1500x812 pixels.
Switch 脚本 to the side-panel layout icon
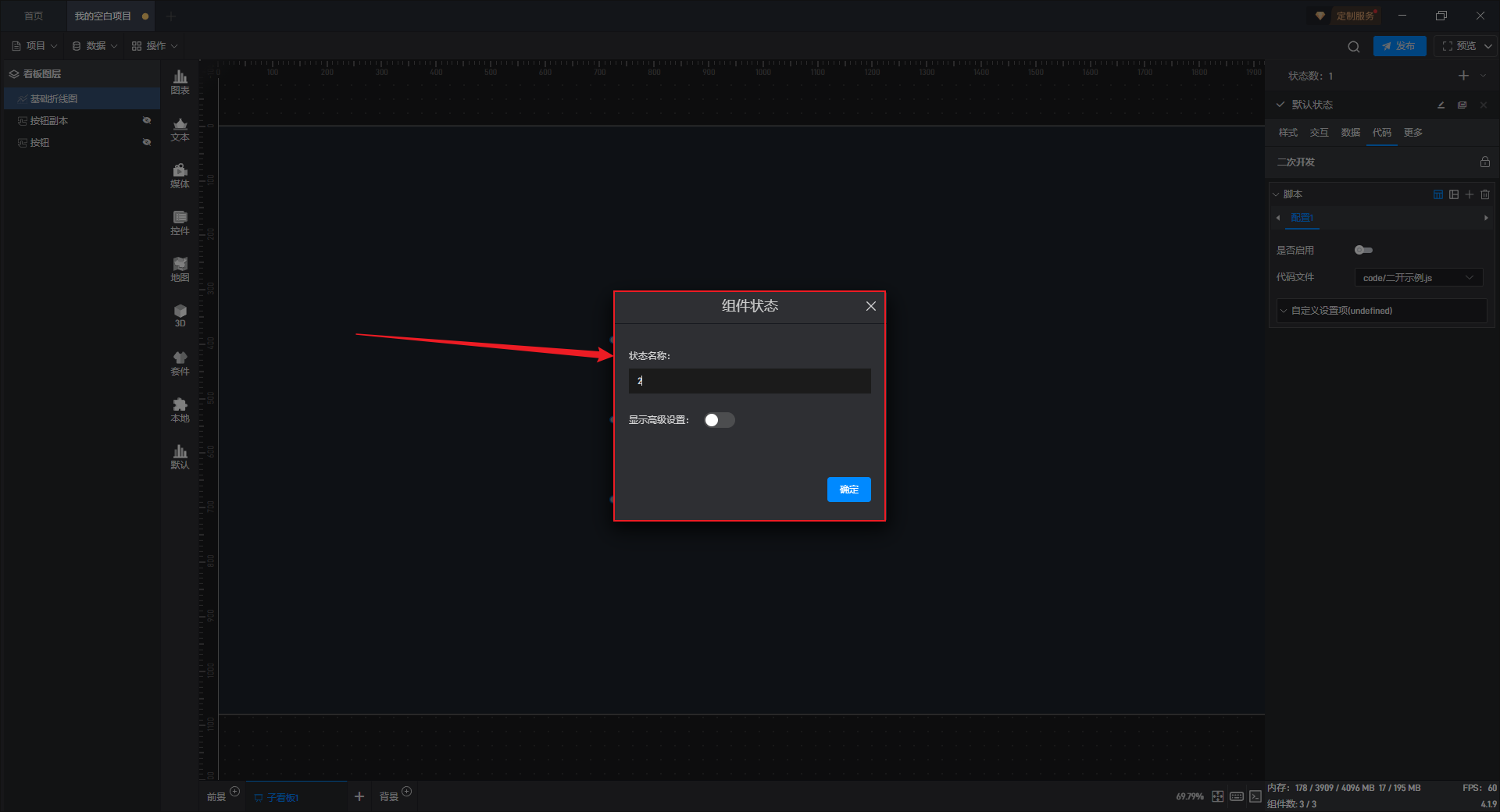click(x=1453, y=194)
